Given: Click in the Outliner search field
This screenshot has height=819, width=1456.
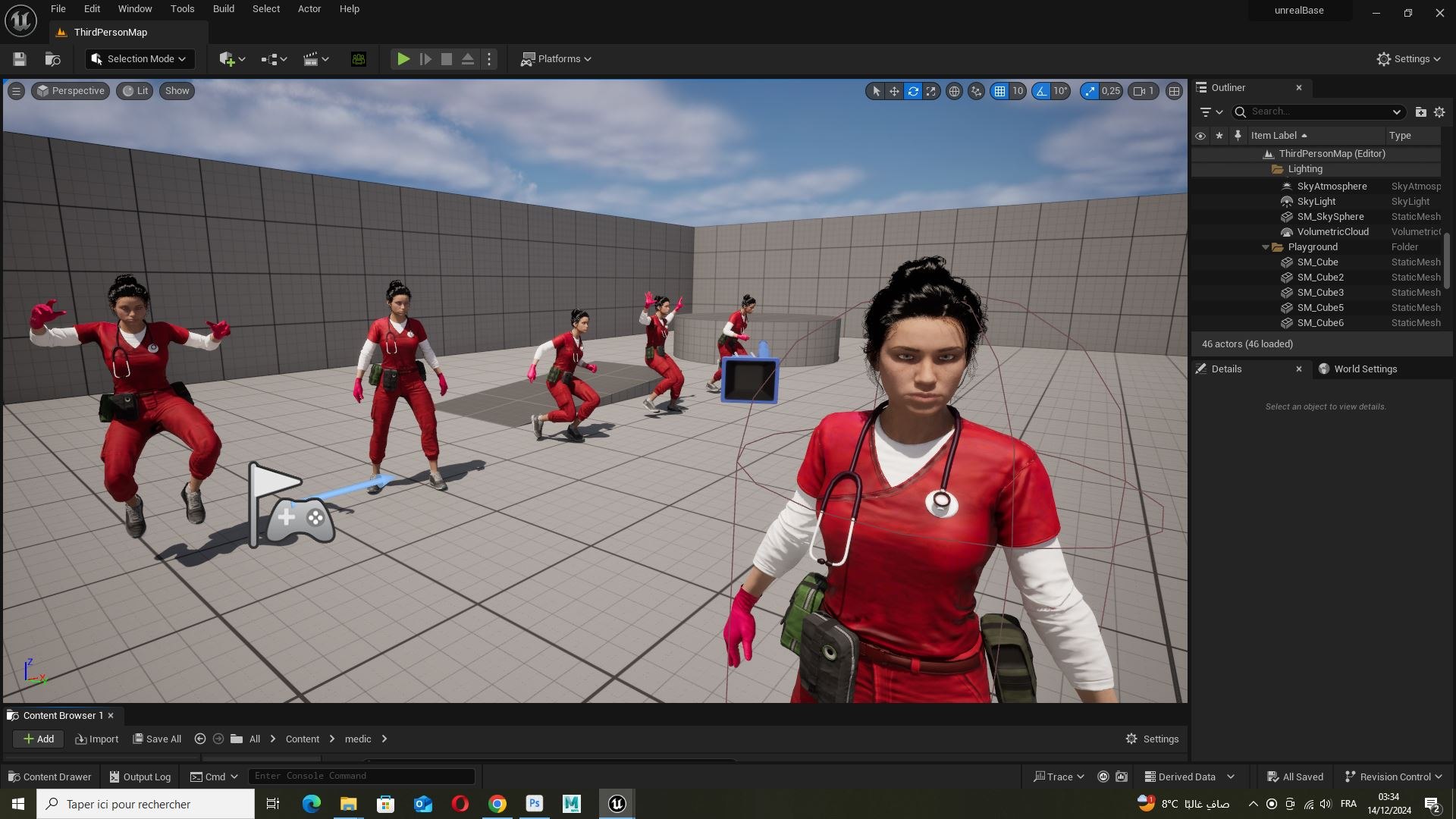Looking at the screenshot, I should pos(1319,111).
